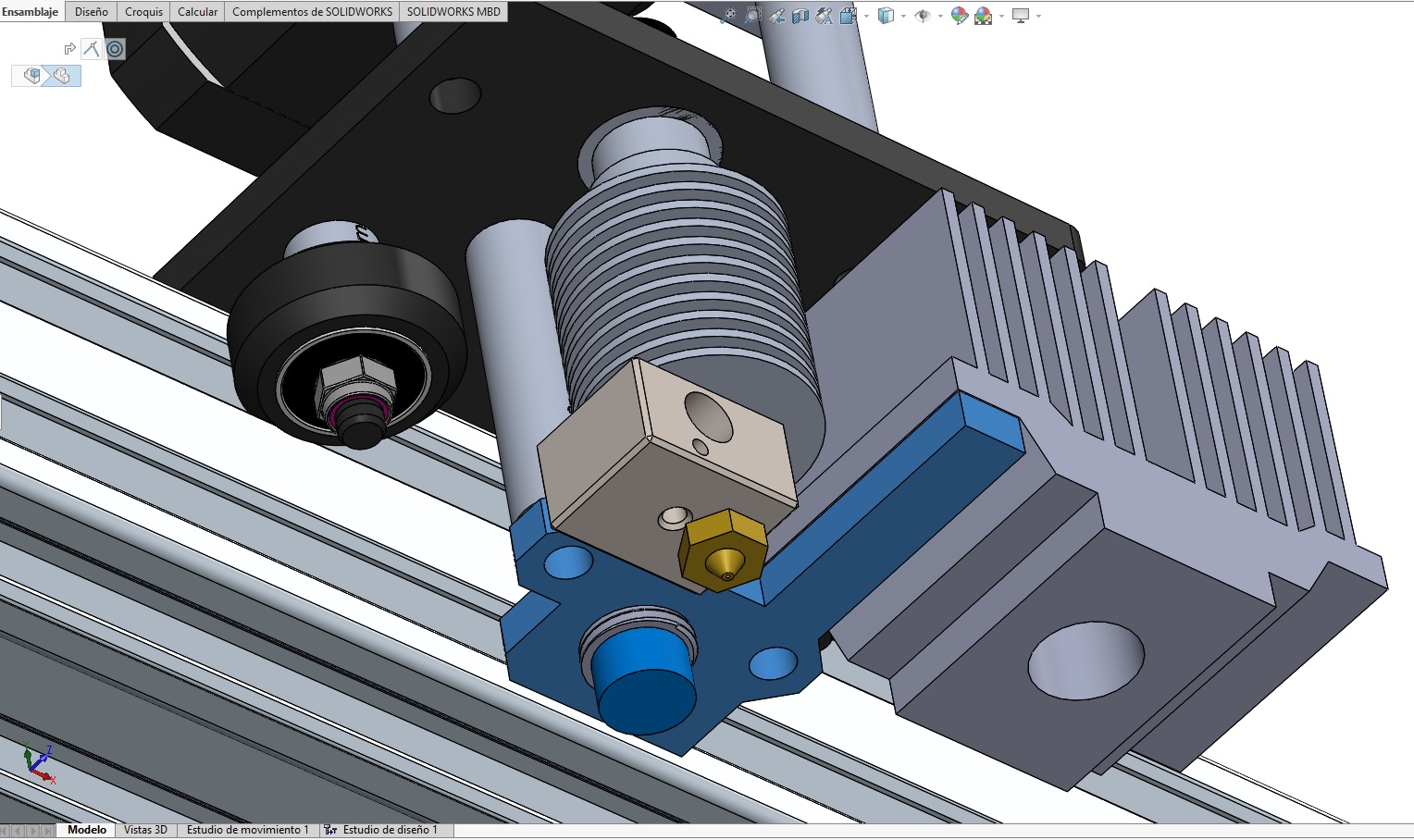This screenshot has height=840, width=1414.
Task: Open the Dynamic Annotation Views icon
Action: tap(824, 16)
